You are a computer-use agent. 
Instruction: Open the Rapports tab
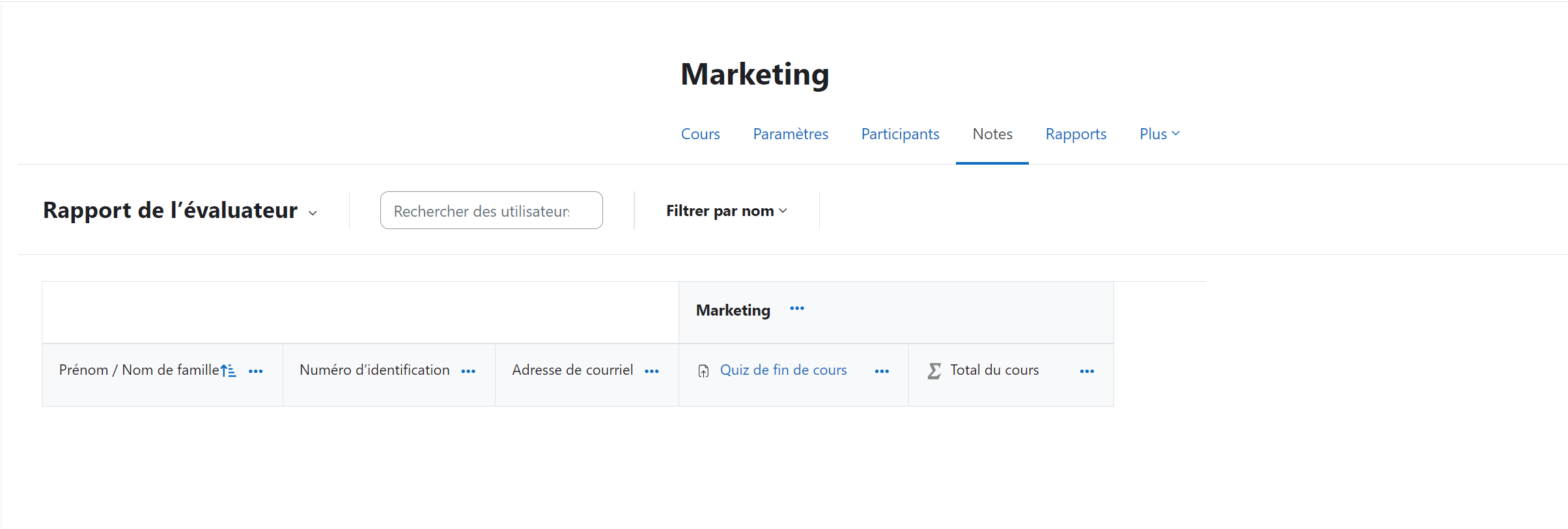point(1075,134)
